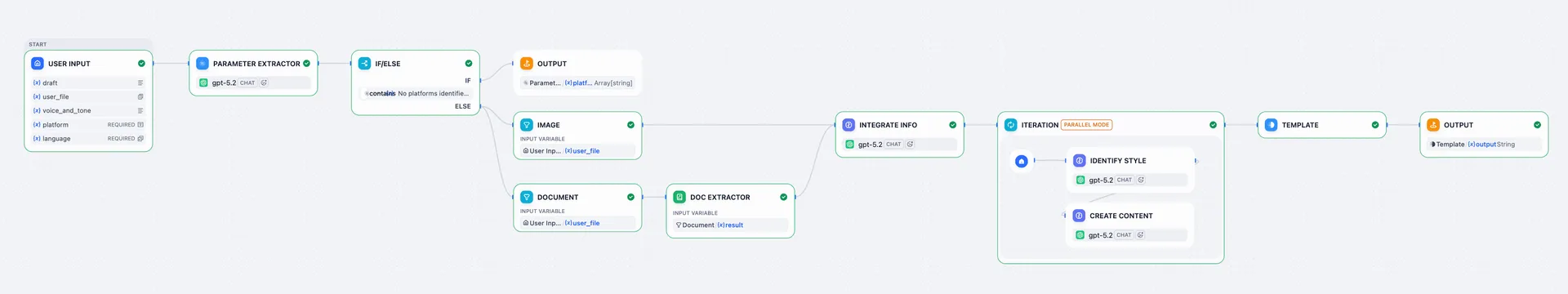Click the ELSE branch label
Screen dimensions: 1568x294
[x=463, y=106]
